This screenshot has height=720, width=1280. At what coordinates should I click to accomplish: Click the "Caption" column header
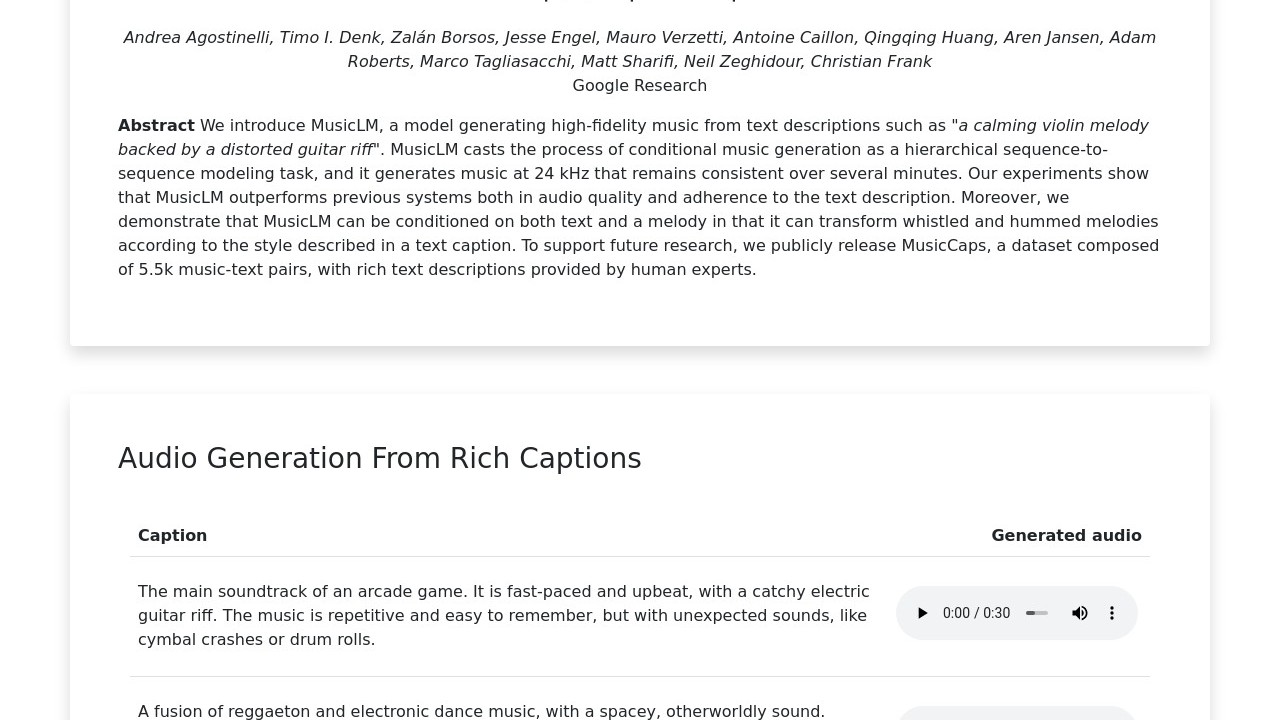click(172, 535)
